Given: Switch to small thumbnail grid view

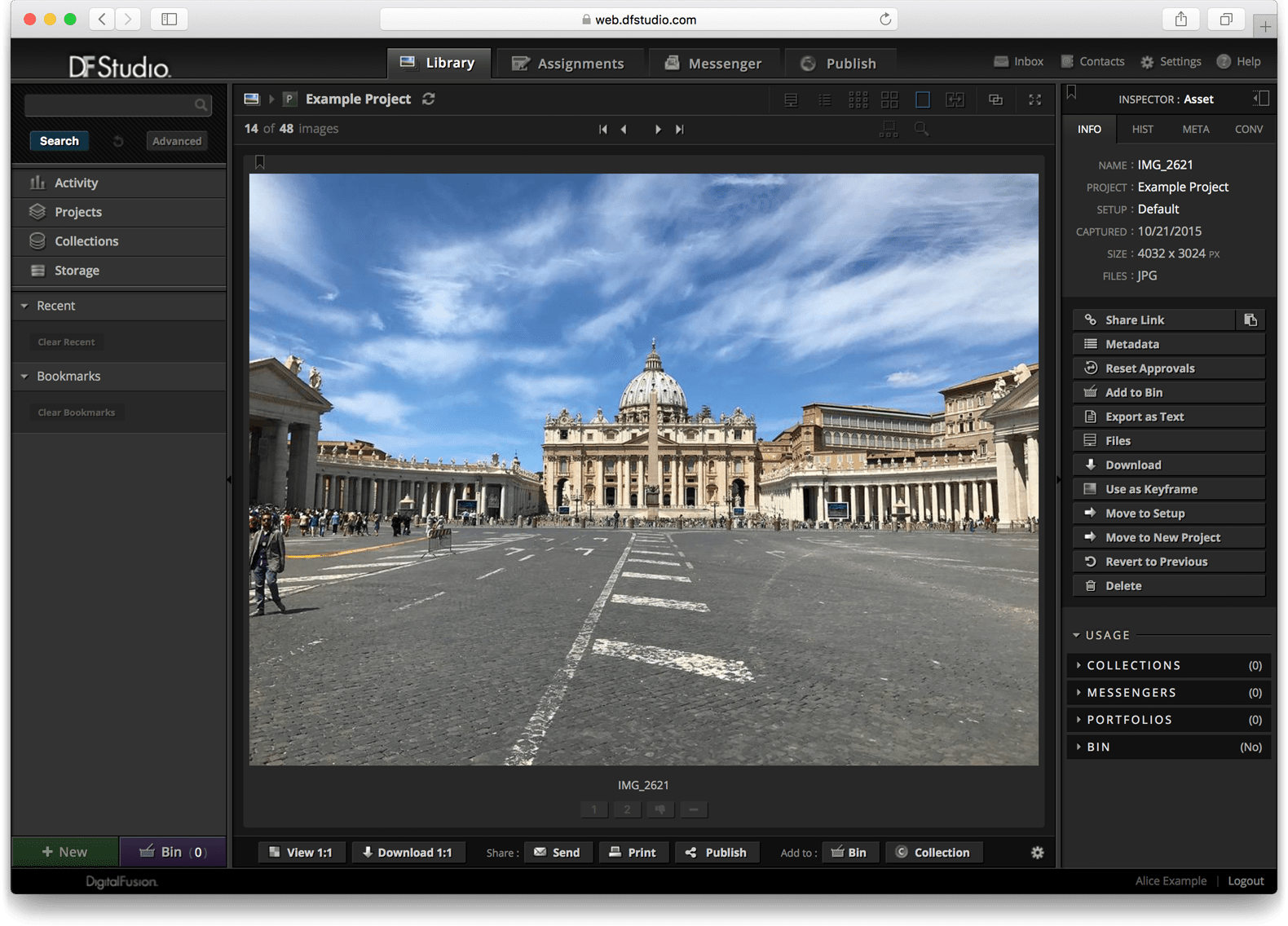Looking at the screenshot, I should point(858,99).
